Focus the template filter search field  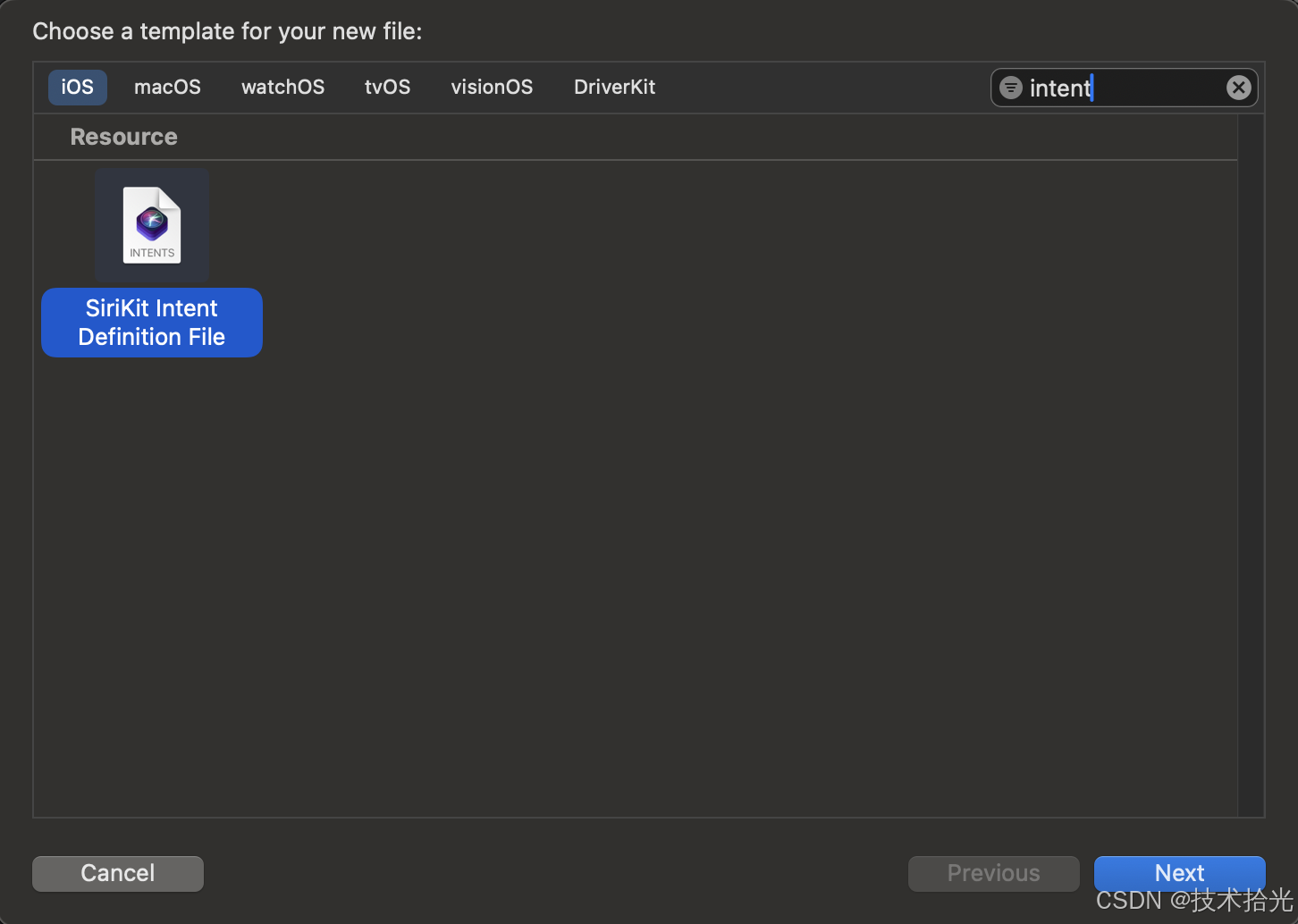click(x=1124, y=88)
